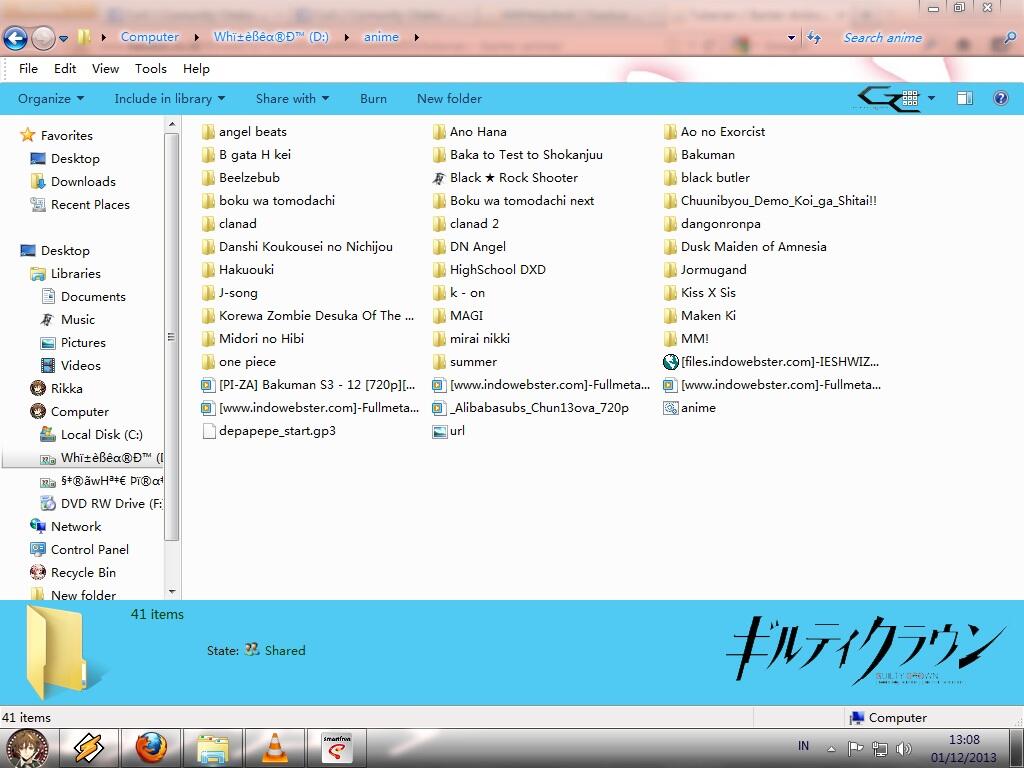Open Downloads in the Favorites list
This screenshot has height=768, width=1024.
(83, 182)
